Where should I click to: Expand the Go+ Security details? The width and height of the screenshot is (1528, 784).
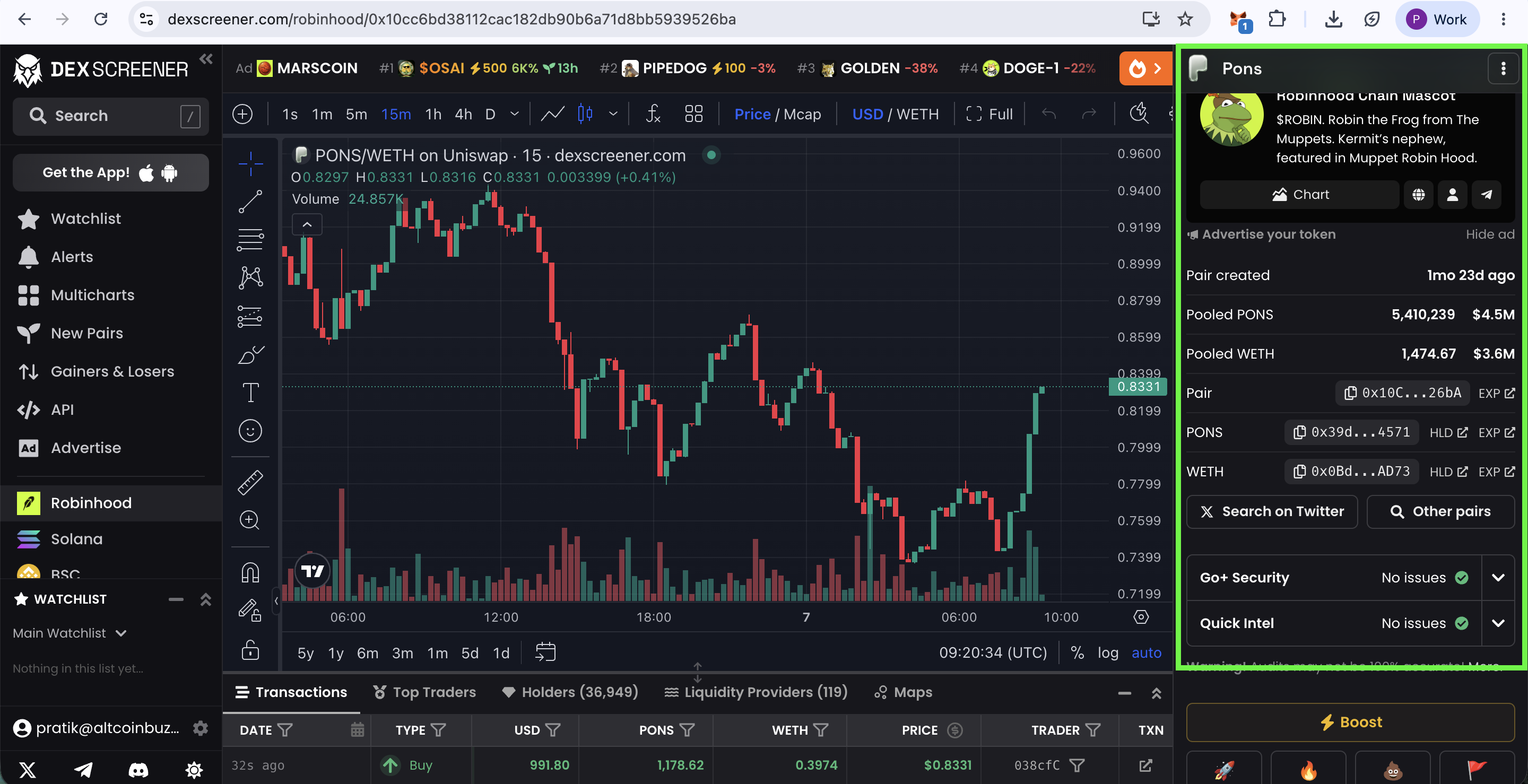pyautogui.click(x=1498, y=578)
